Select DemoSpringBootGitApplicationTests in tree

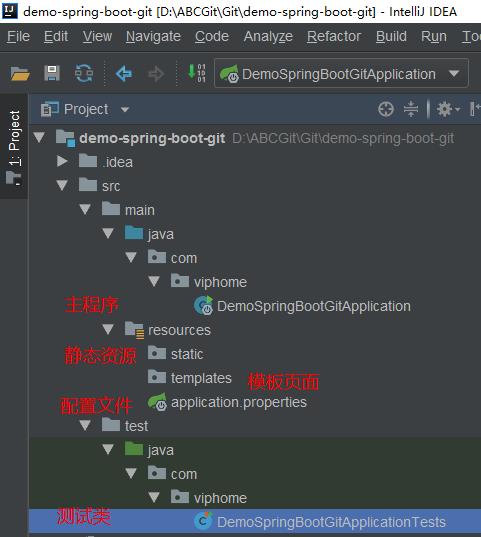tap(331, 522)
